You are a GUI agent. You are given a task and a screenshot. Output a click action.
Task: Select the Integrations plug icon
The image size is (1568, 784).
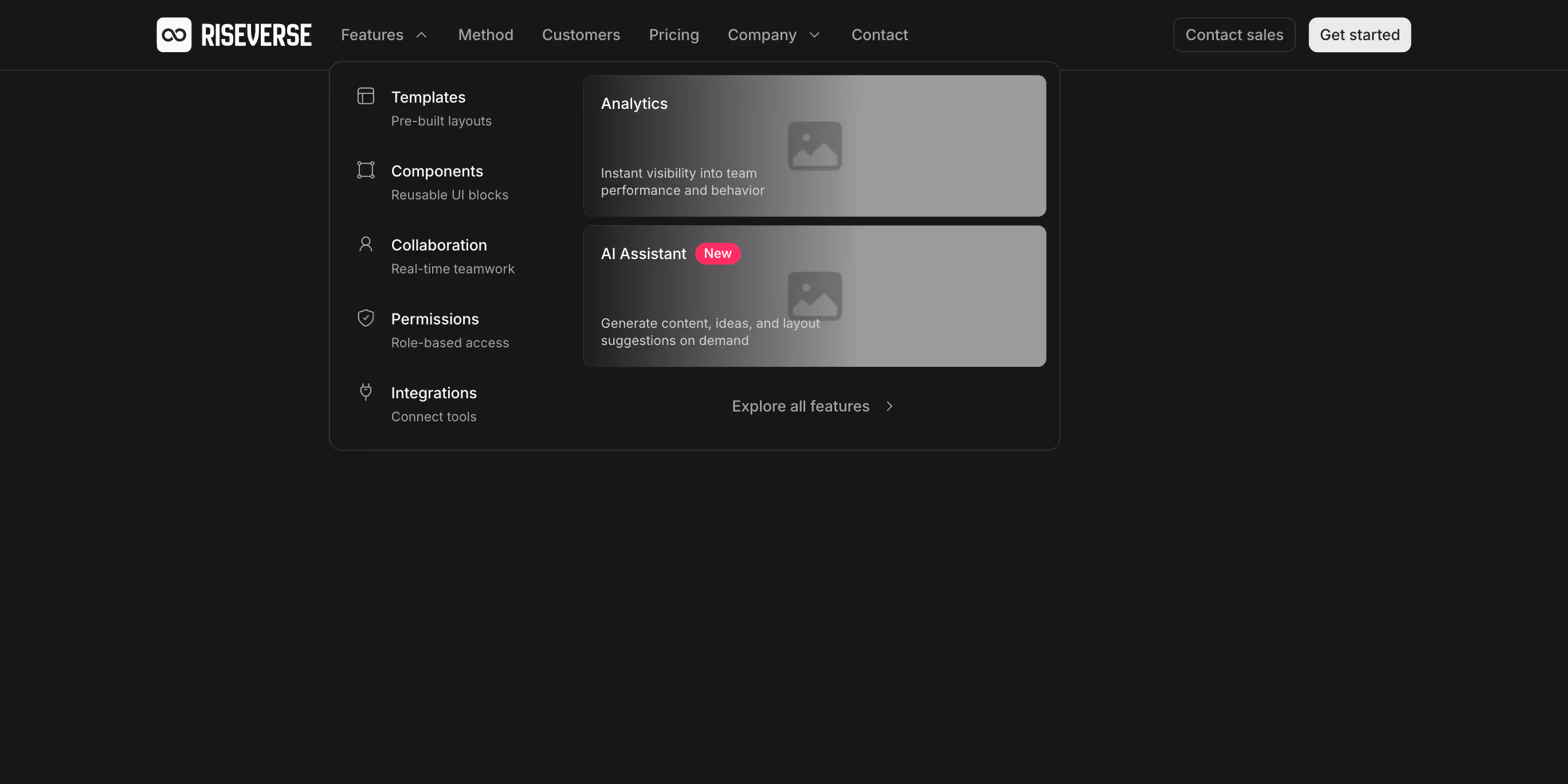[365, 391]
